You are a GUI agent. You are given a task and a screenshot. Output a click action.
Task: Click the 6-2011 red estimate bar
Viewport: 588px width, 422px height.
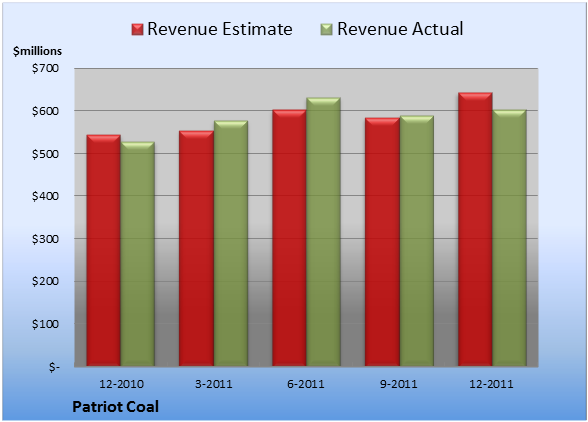pyautogui.click(x=289, y=238)
